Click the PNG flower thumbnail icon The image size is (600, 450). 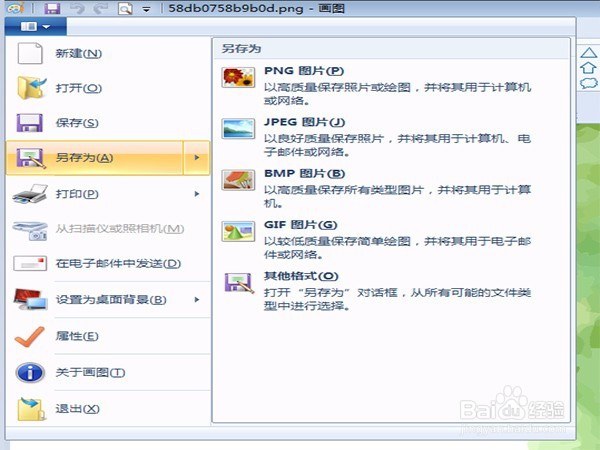238,77
